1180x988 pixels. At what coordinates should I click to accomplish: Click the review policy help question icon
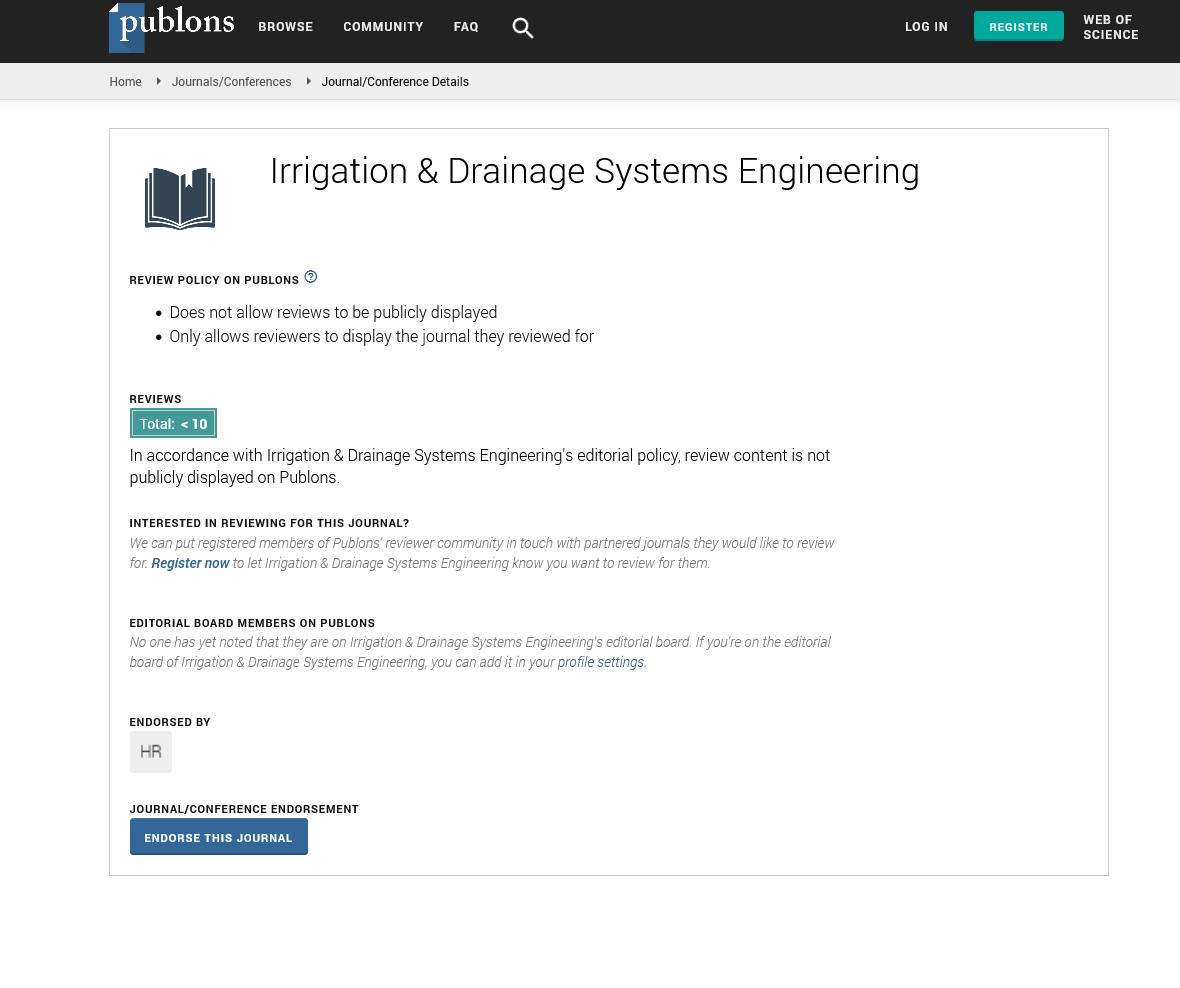pyautogui.click(x=311, y=277)
